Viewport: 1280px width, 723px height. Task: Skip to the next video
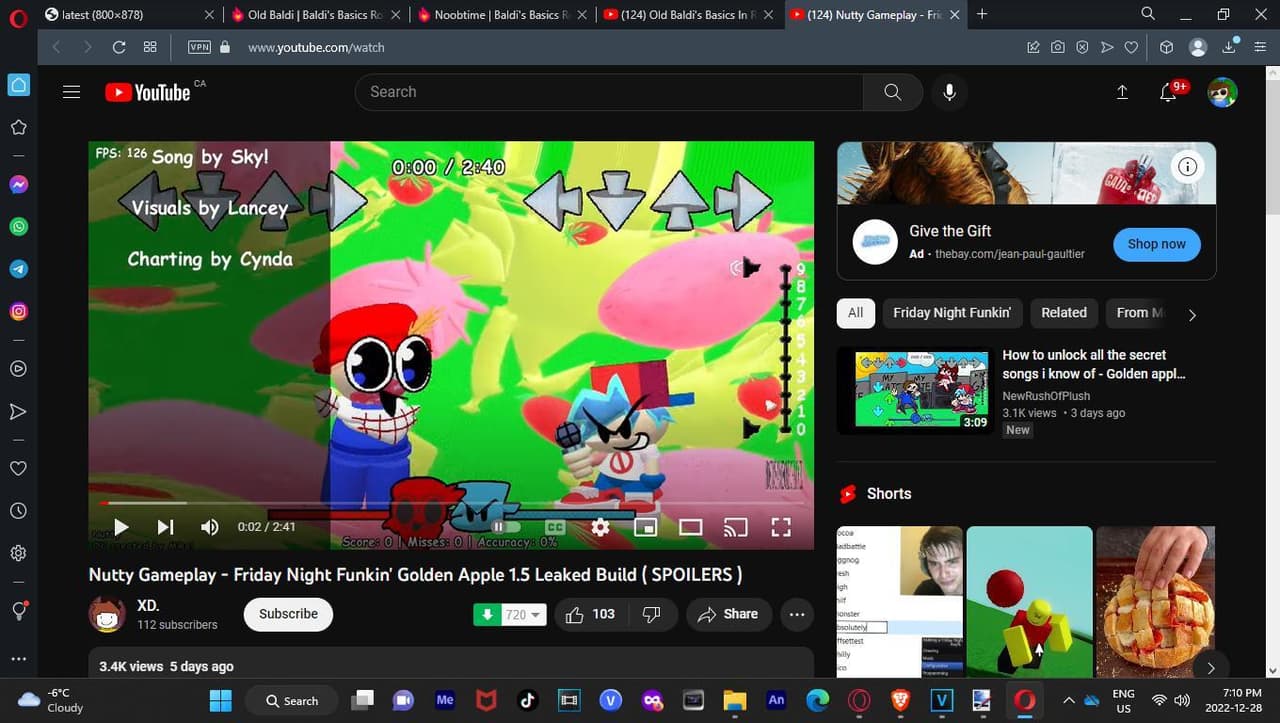click(x=165, y=527)
